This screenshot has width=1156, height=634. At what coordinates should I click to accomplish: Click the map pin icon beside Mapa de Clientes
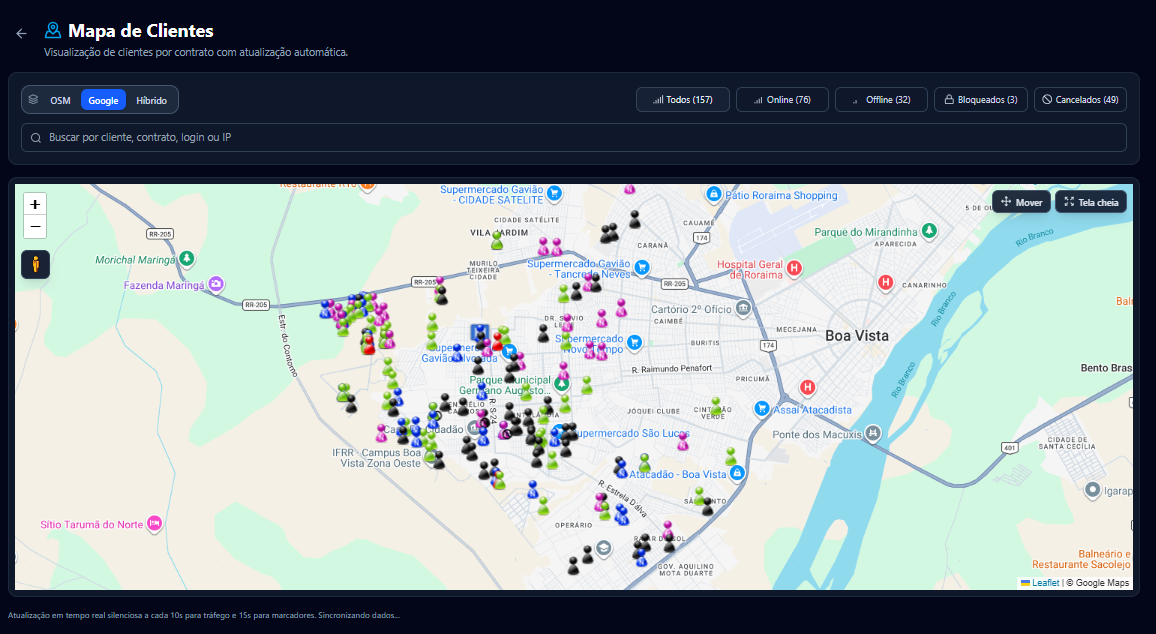pyautogui.click(x=52, y=30)
